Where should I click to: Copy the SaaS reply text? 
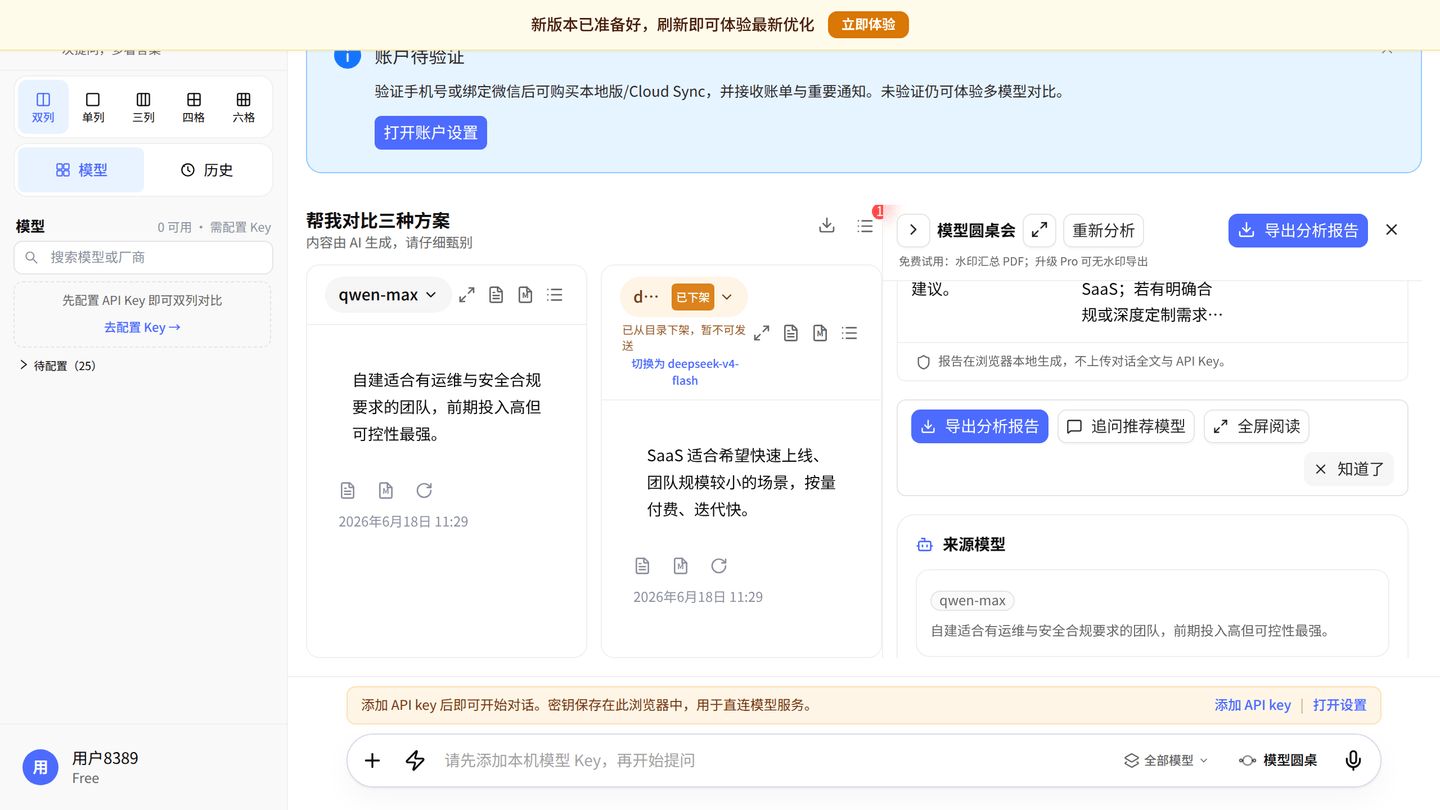point(642,566)
